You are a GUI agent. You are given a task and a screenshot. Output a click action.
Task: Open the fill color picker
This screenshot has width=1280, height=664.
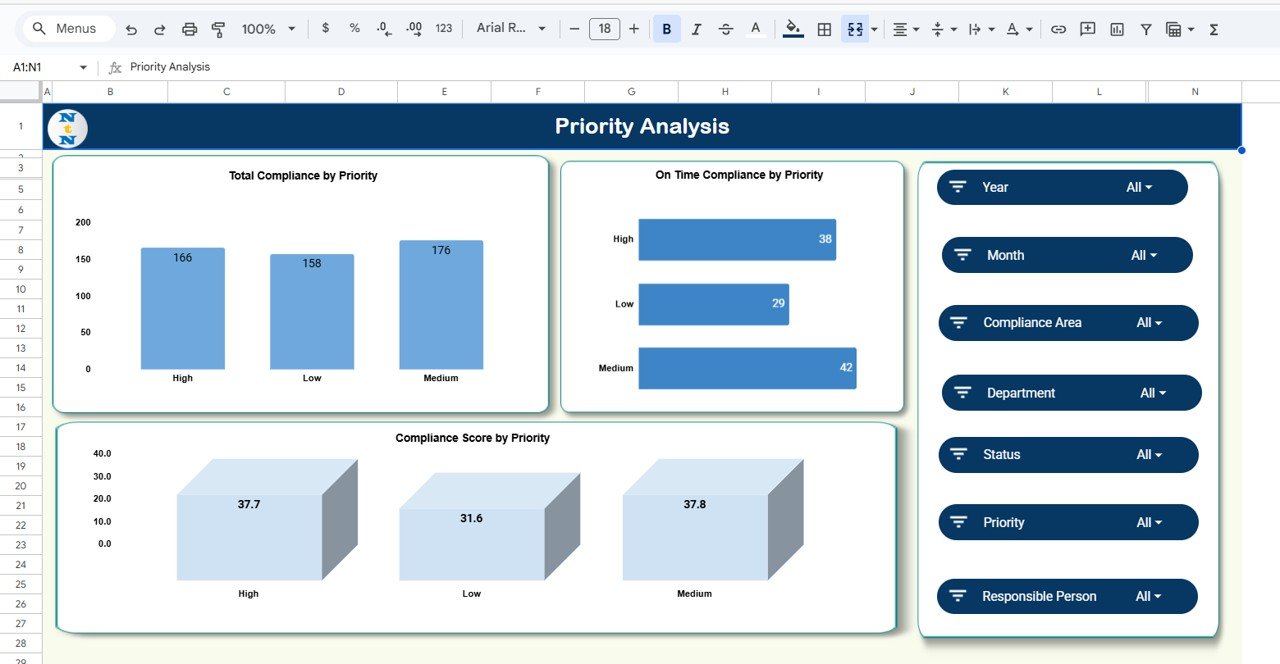pos(793,29)
